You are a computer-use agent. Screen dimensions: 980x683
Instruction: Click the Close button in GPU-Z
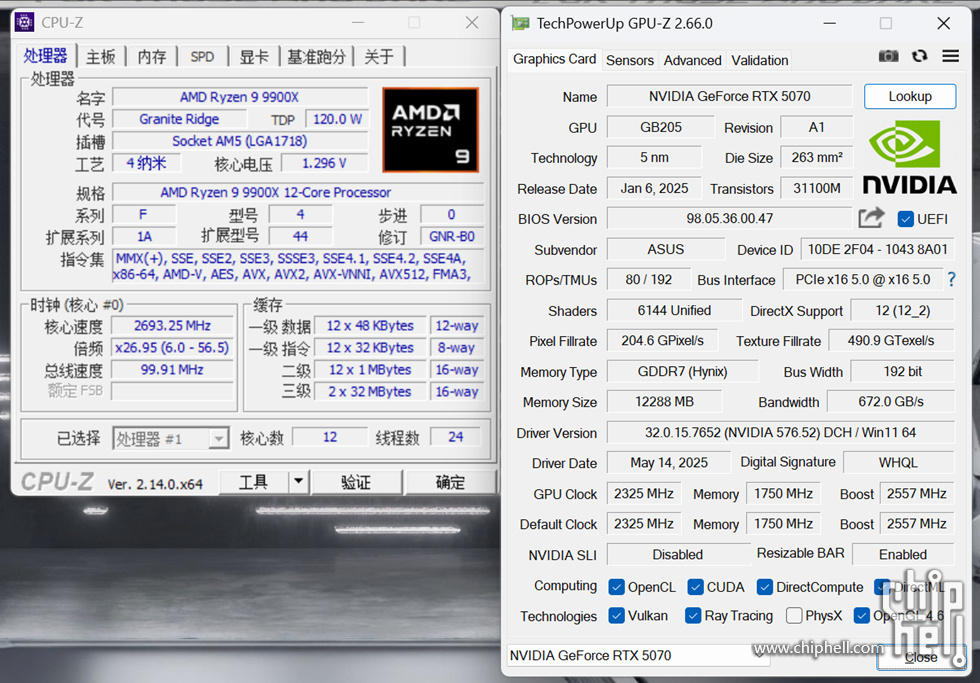coord(921,657)
